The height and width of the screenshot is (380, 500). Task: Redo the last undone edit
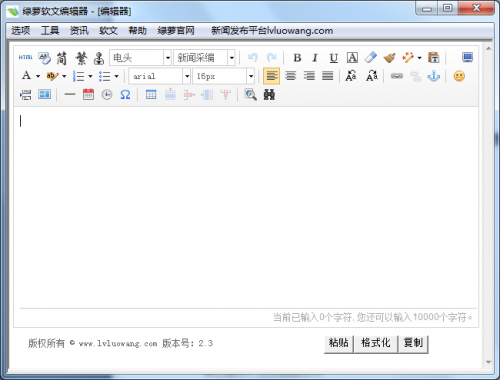[272, 58]
